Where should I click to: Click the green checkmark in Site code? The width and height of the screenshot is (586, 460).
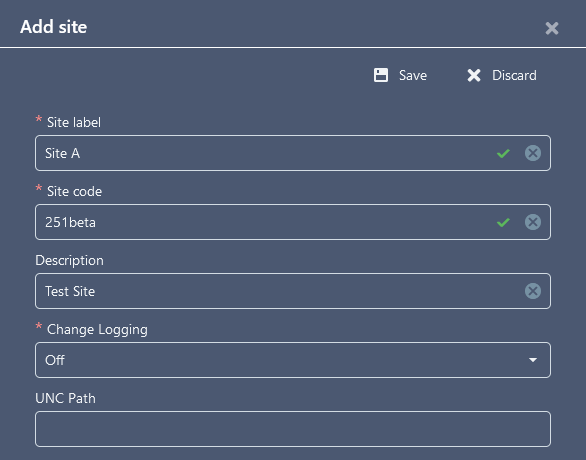coord(503,222)
